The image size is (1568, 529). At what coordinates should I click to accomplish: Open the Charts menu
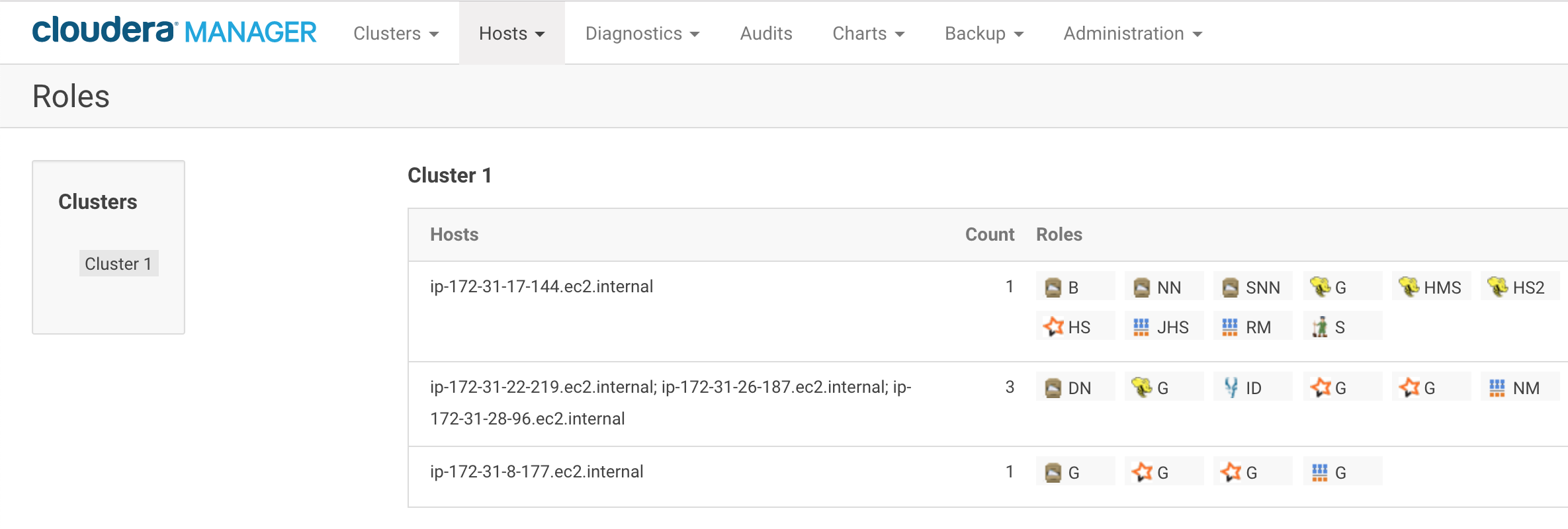click(868, 33)
